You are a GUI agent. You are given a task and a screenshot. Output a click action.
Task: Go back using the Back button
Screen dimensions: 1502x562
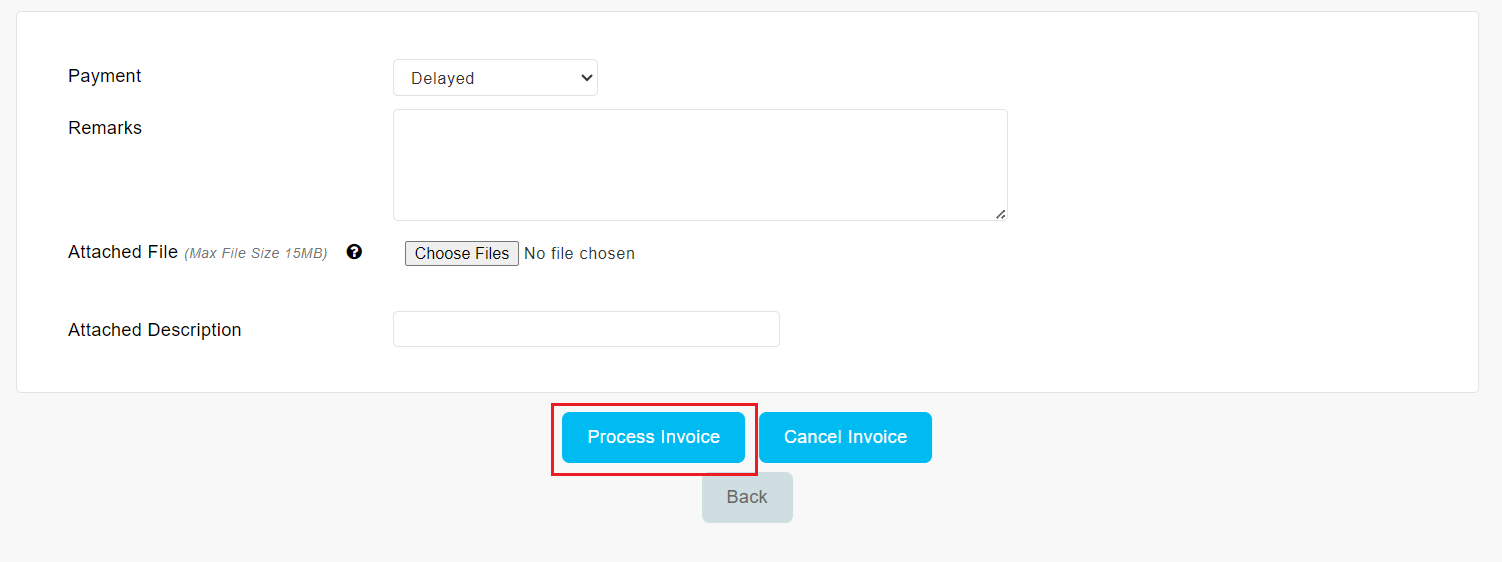pyautogui.click(x=747, y=497)
